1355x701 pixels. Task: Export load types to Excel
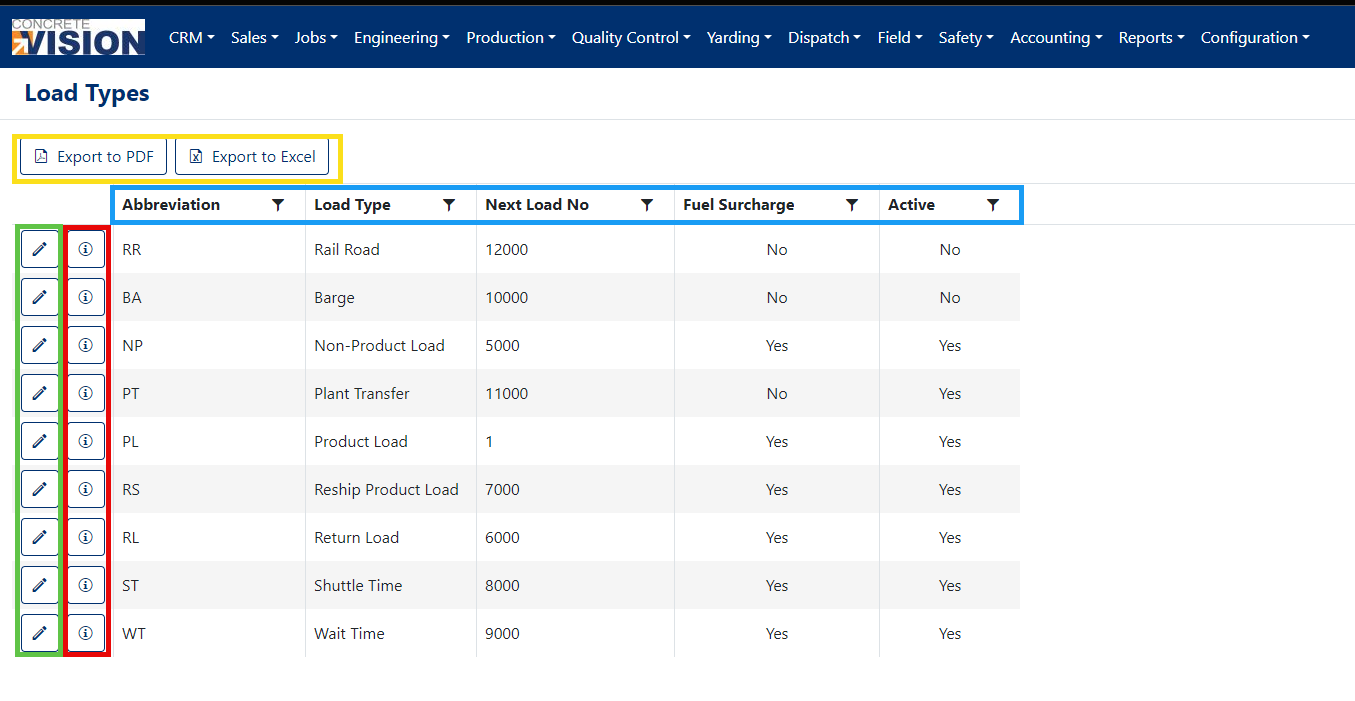click(x=252, y=157)
